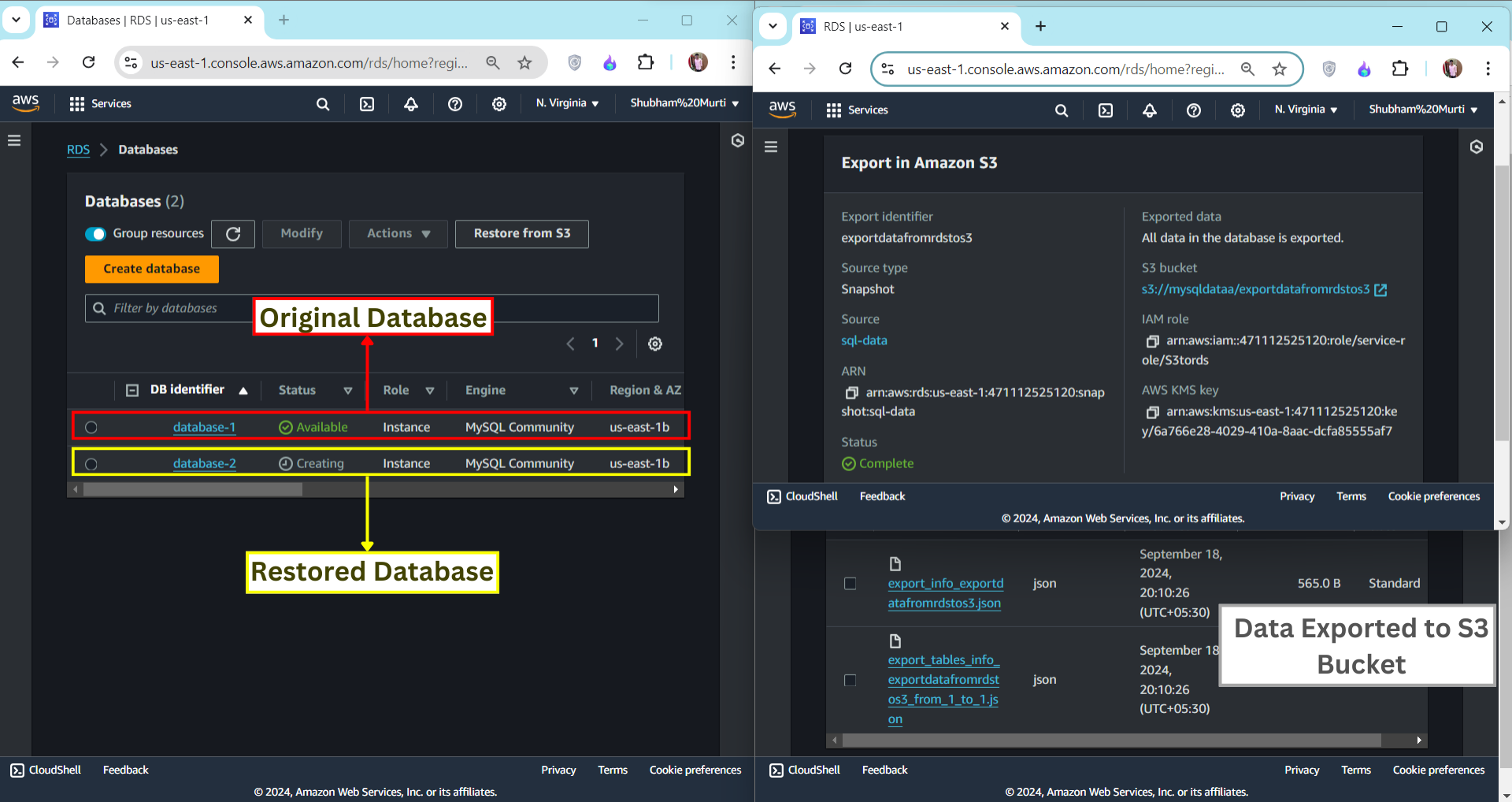Open database-1 link
This screenshot has width=1512, height=802.
click(205, 427)
